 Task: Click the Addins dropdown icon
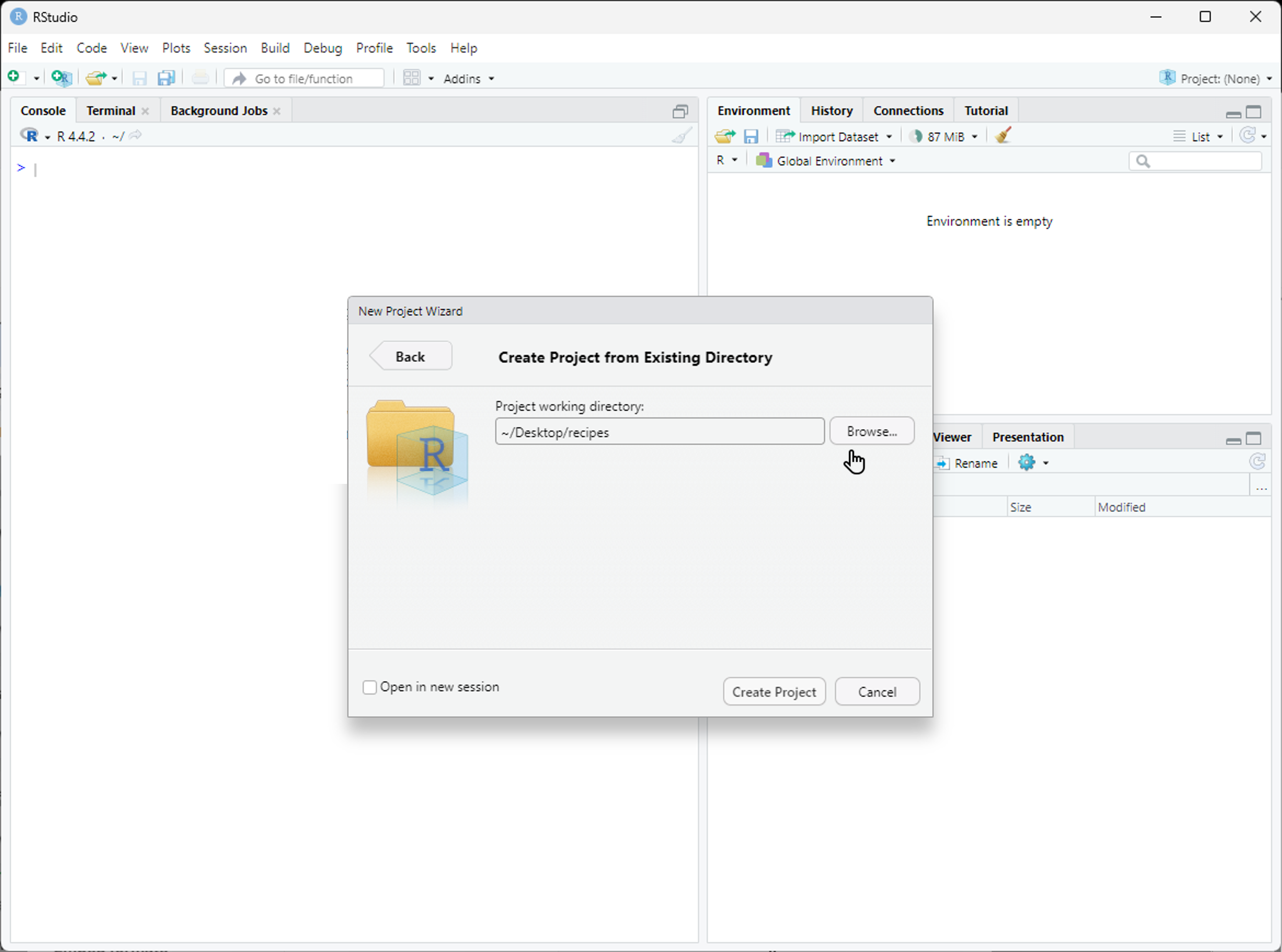tap(491, 78)
